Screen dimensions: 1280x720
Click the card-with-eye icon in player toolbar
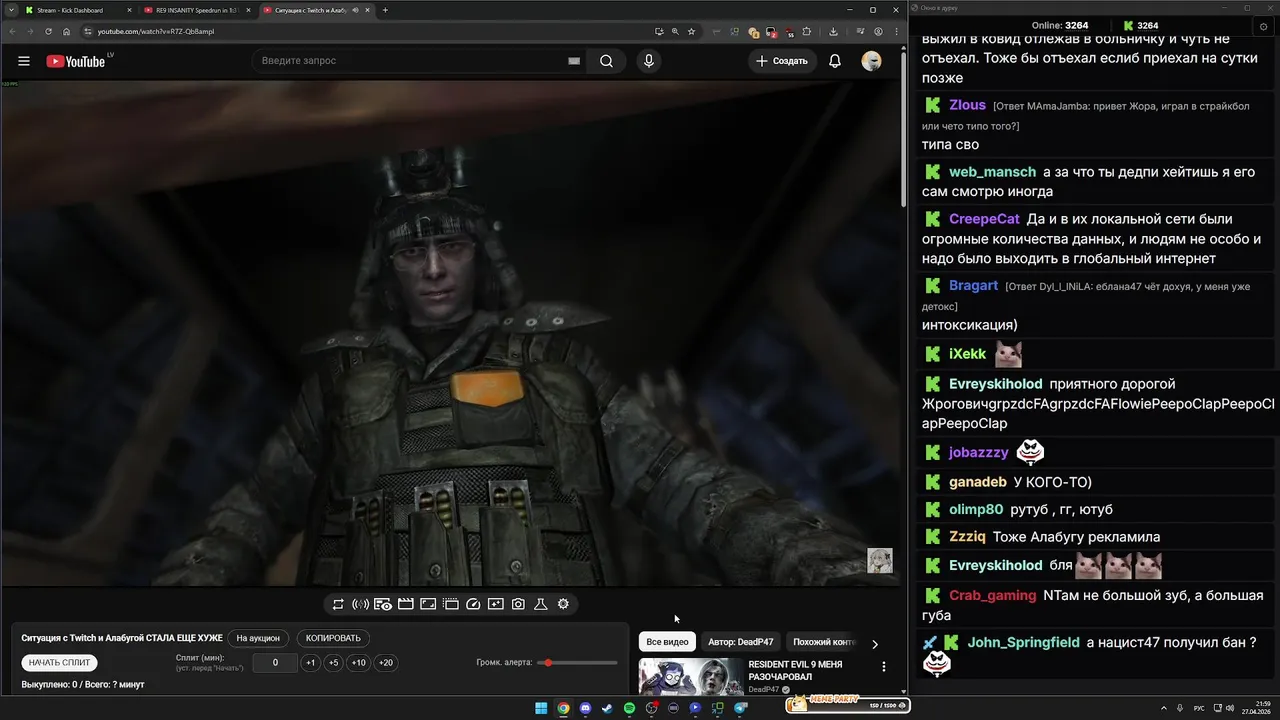tap(383, 604)
